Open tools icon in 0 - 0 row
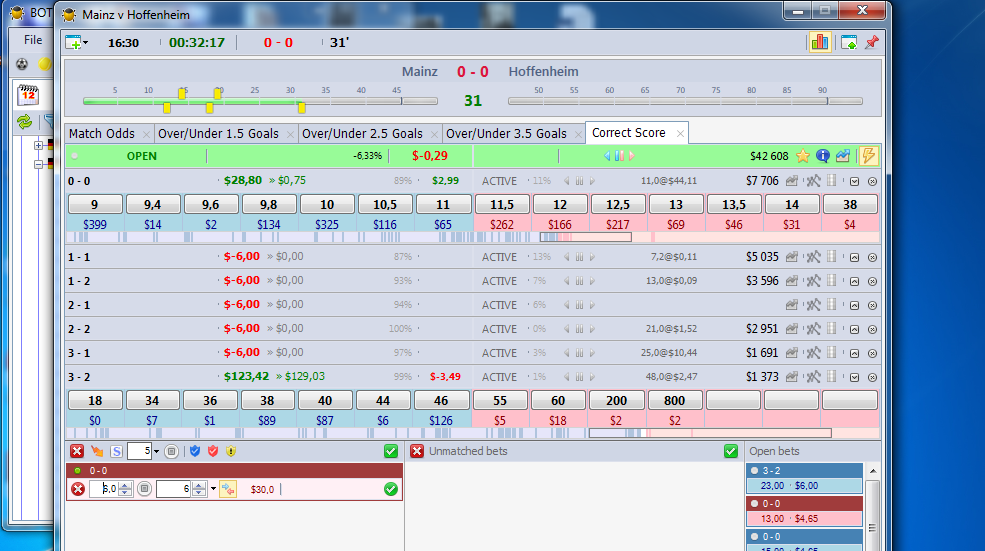The image size is (985, 551). pos(814,181)
